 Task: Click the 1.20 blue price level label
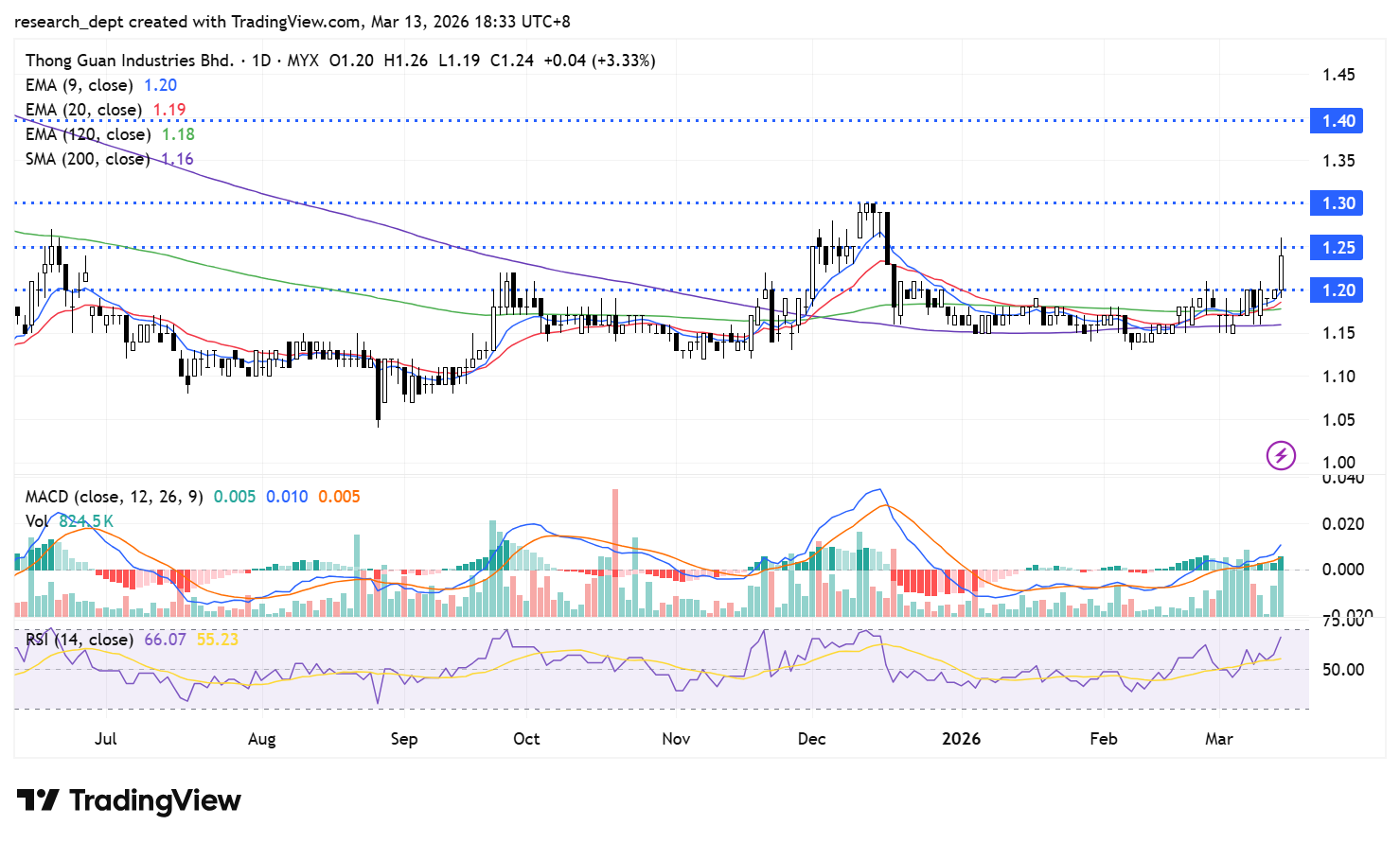[1337, 290]
